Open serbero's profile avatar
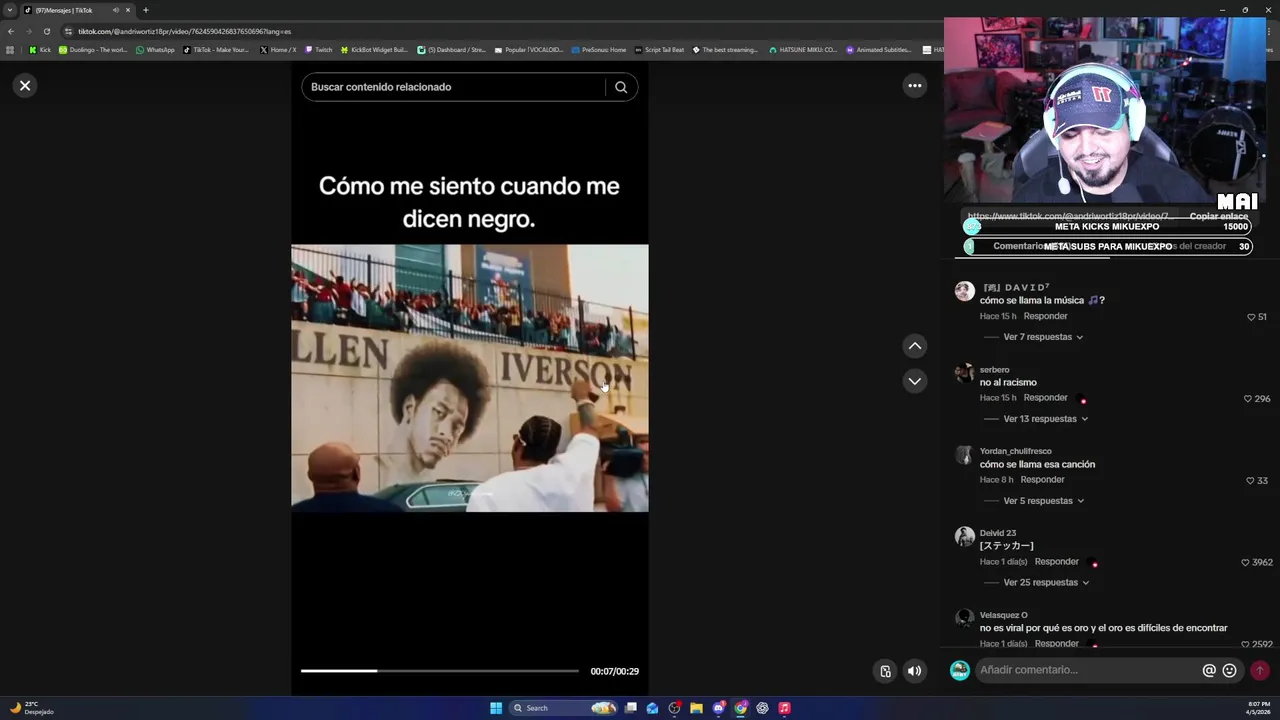The image size is (1280, 720). point(964,373)
